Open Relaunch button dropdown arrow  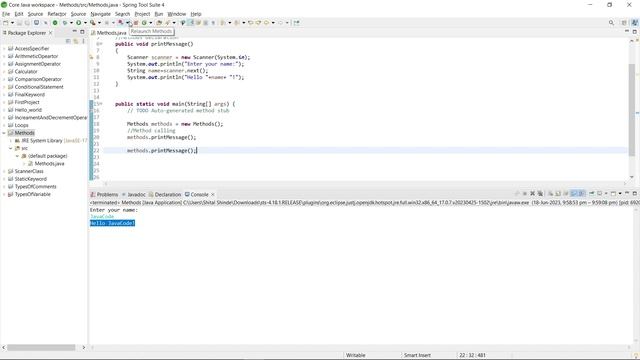coord(127,23)
